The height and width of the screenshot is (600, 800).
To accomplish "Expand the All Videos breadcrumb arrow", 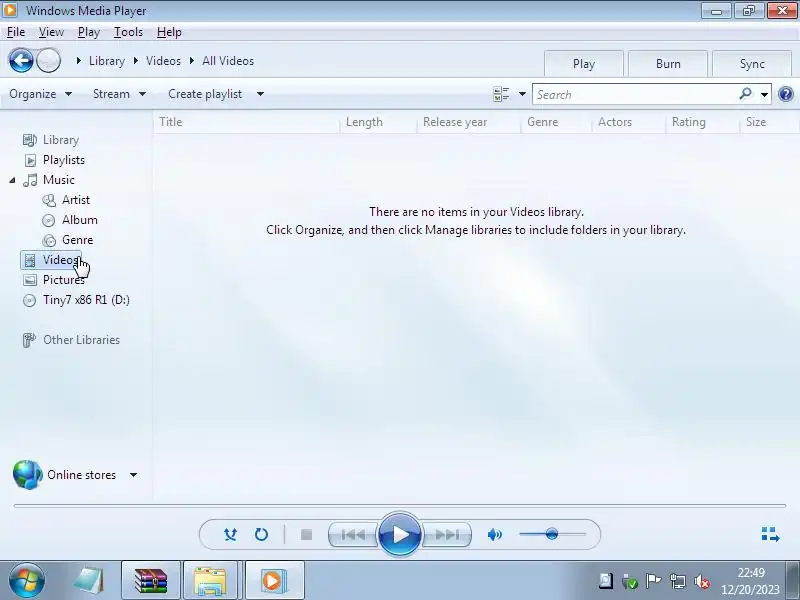I will coord(192,61).
